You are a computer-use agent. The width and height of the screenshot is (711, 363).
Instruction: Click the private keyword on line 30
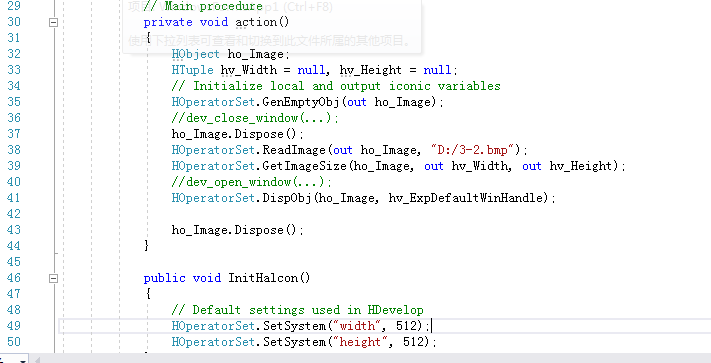coord(168,22)
